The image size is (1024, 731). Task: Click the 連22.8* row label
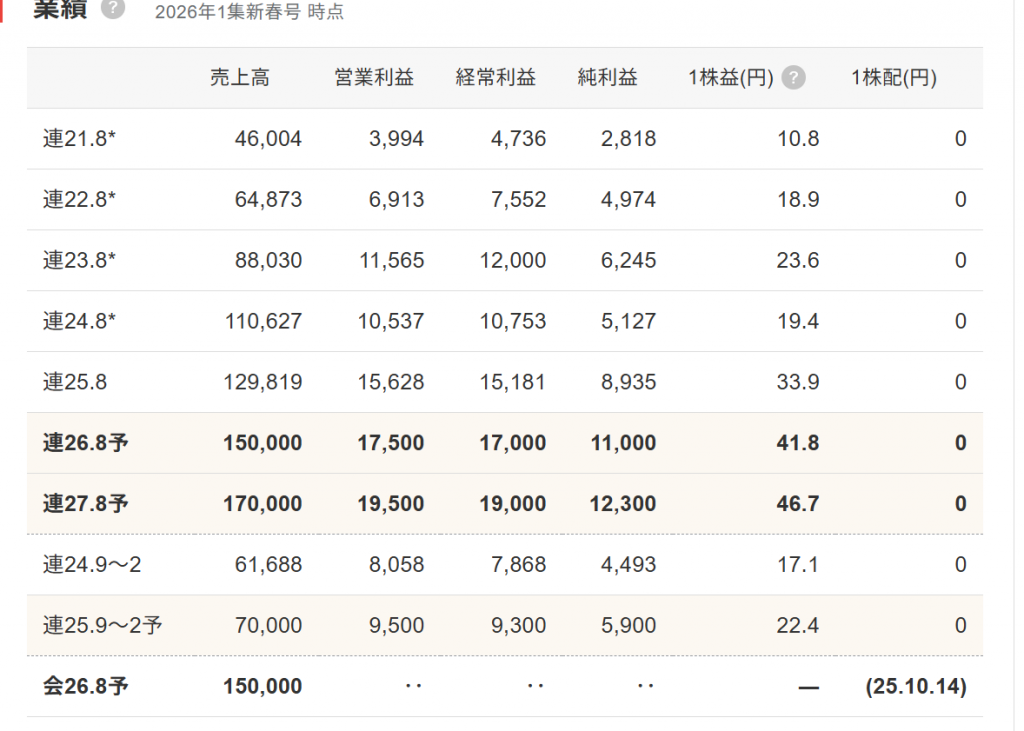80,200
